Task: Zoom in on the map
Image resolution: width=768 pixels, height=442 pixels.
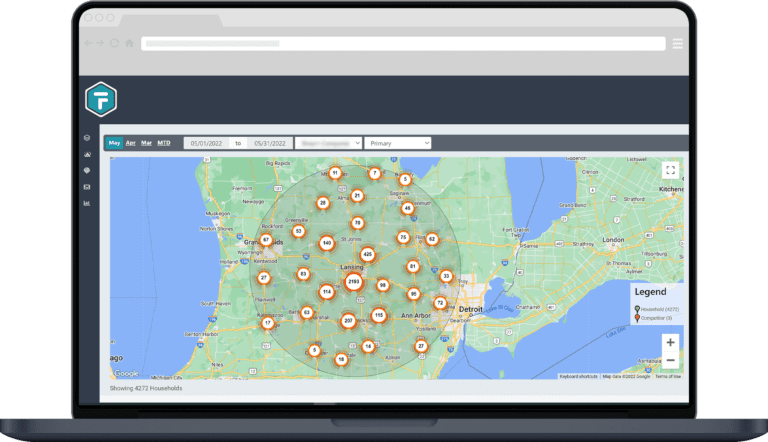Action: point(670,342)
